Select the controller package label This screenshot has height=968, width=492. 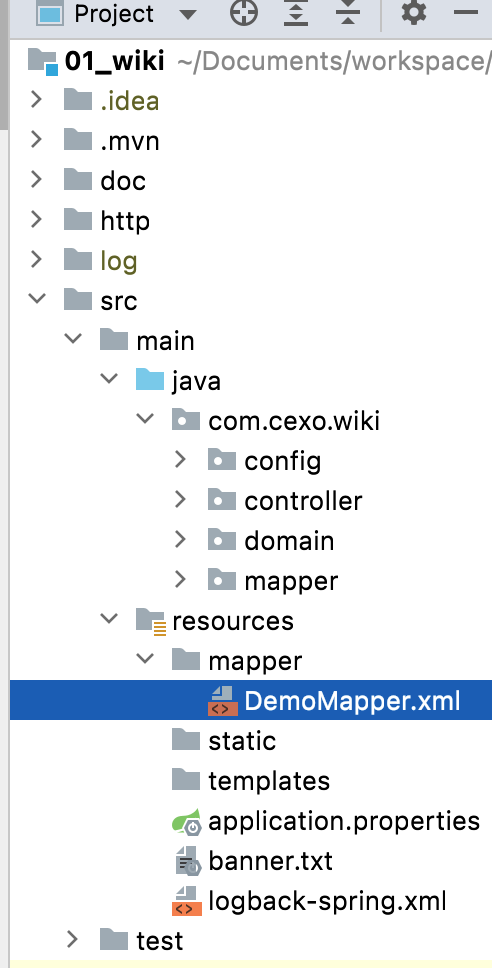pos(303,501)
